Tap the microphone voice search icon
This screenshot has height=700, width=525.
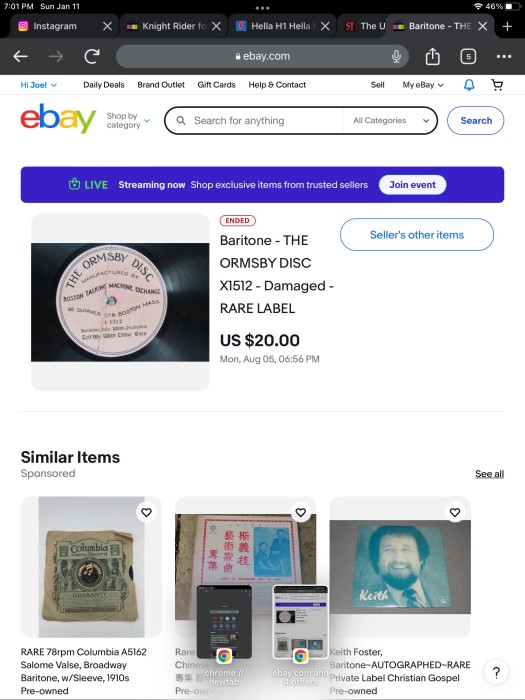tap(396, 56)
